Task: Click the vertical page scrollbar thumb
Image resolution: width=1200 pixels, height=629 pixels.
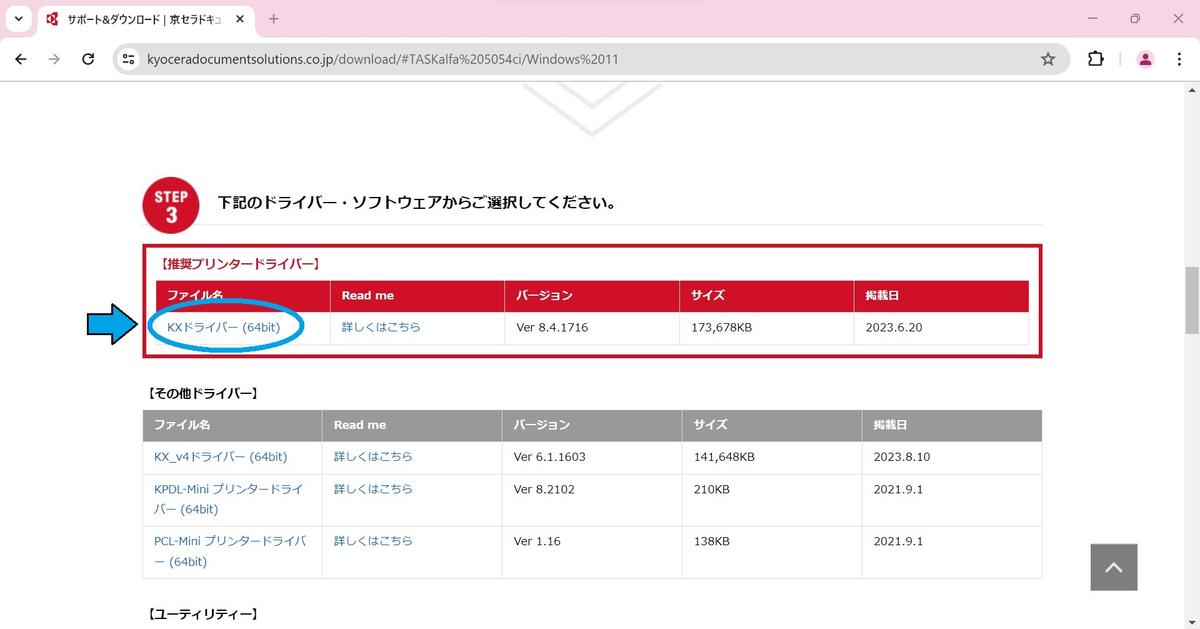Action: click(x=1191, y=300)
